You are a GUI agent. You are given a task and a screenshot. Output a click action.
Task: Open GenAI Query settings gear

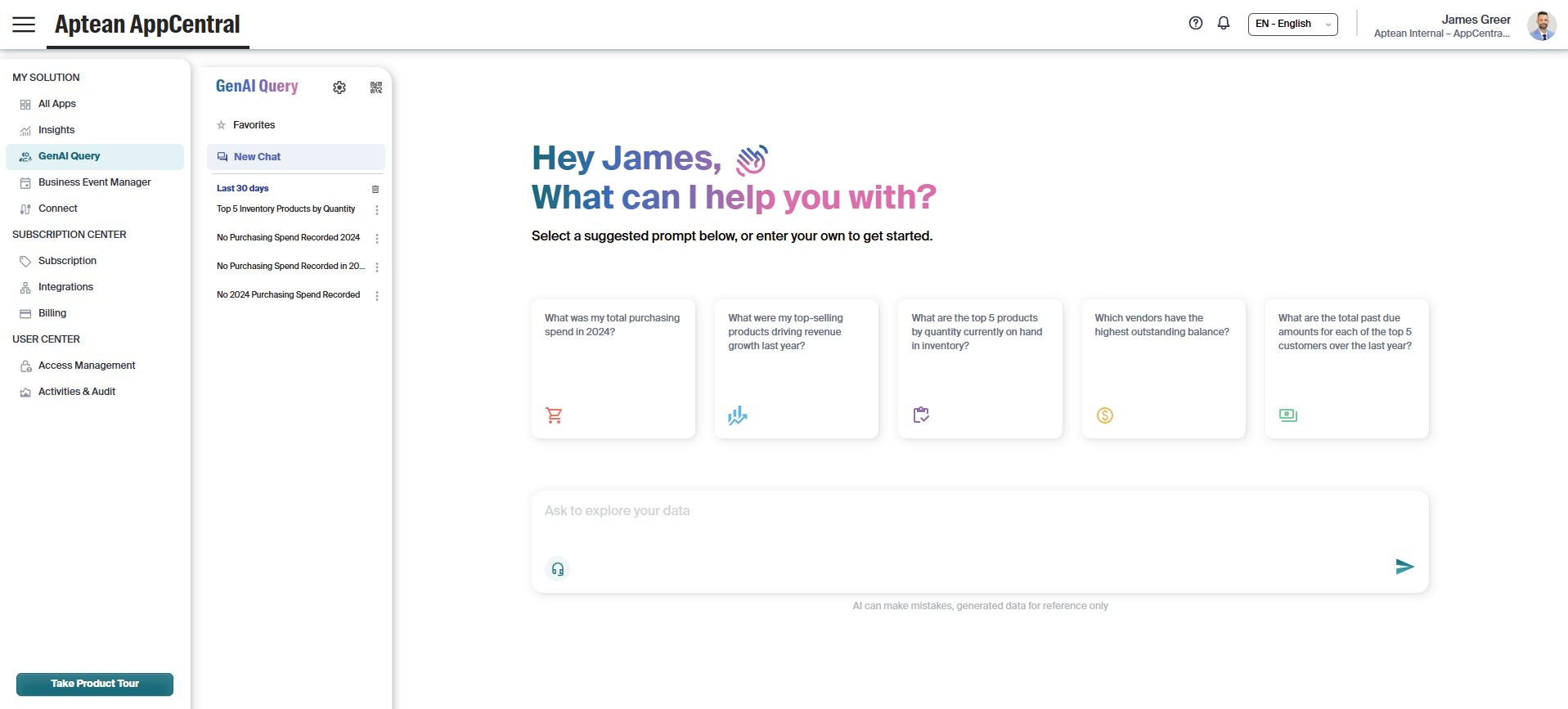[x=339, y=88]
